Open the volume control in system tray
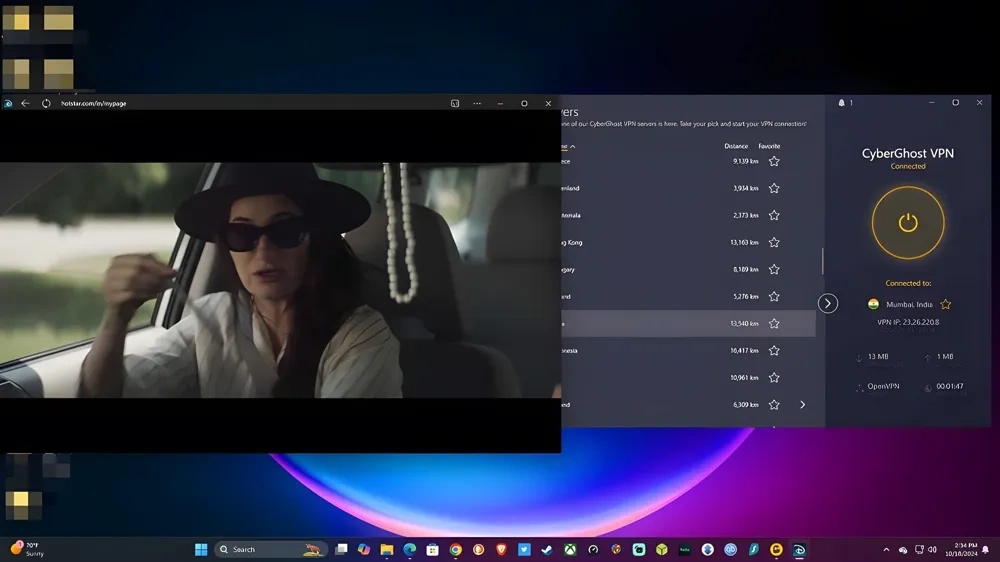This screenshot has height=562, width=1000. tap(932, 549)
